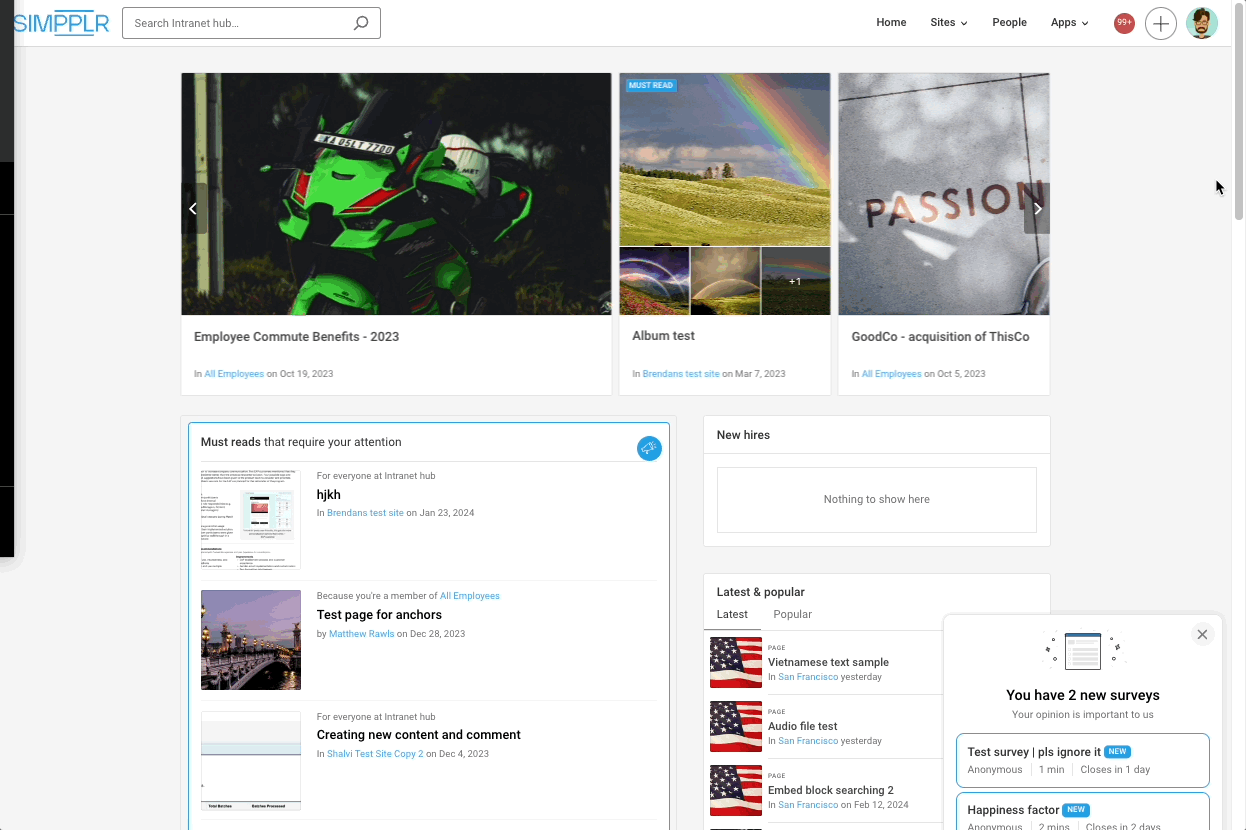Click the blue megaphone icon on Must reads
Screen dimensions: 1246x830
[x=649, y=448]
